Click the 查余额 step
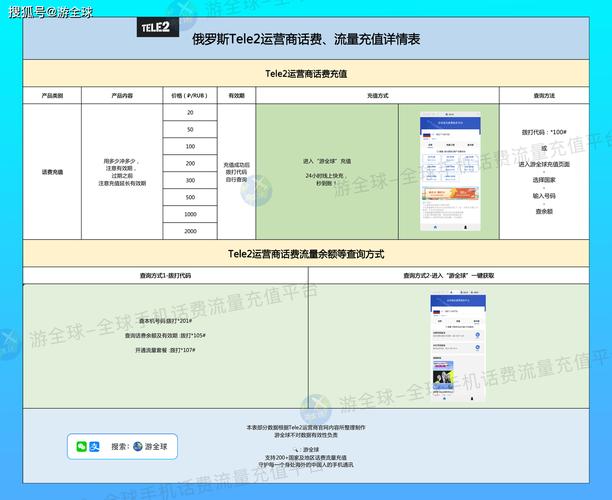Viewport: 612px width, 500px height. (544, 211)
